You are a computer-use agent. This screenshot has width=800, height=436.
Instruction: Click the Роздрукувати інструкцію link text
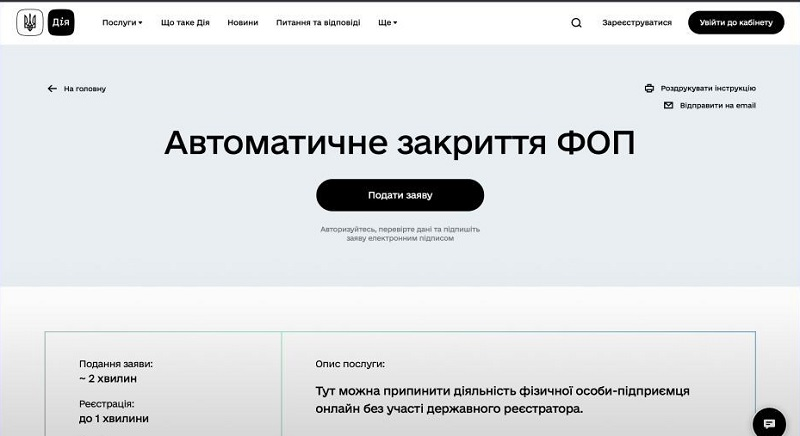708,88
